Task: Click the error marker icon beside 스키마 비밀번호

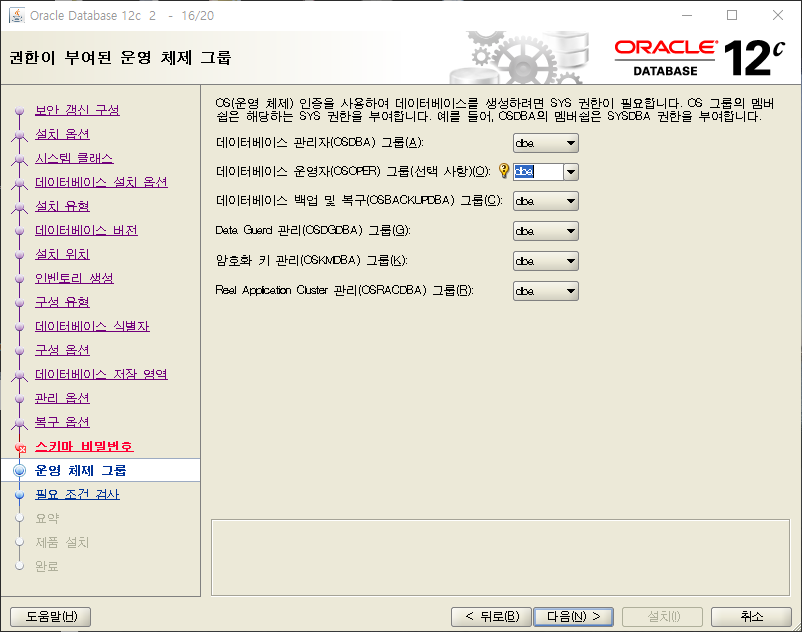Action: coord(20,448)
